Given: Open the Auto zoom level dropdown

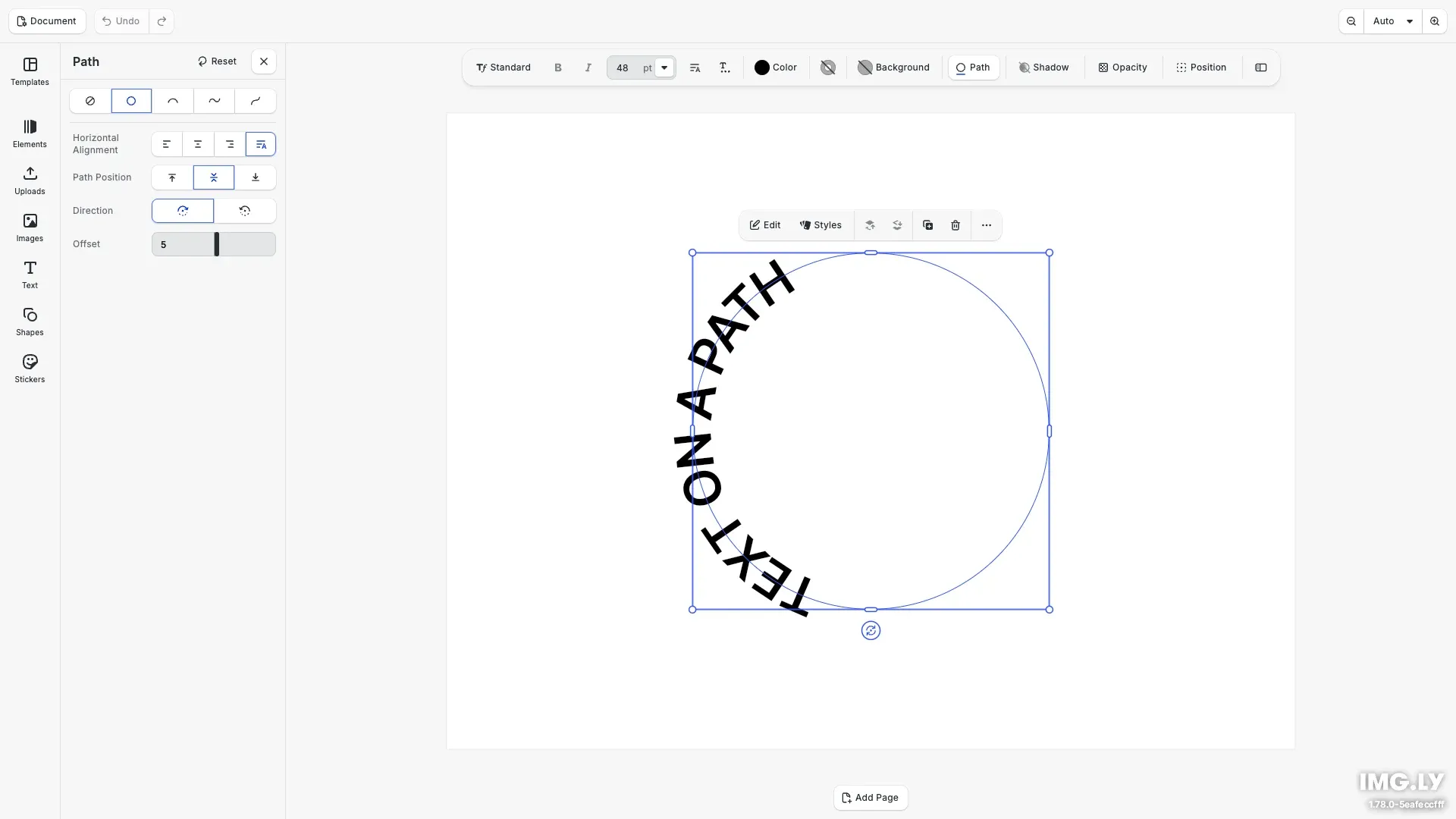Looking at the screenshot, I should tap(1393, 21).
